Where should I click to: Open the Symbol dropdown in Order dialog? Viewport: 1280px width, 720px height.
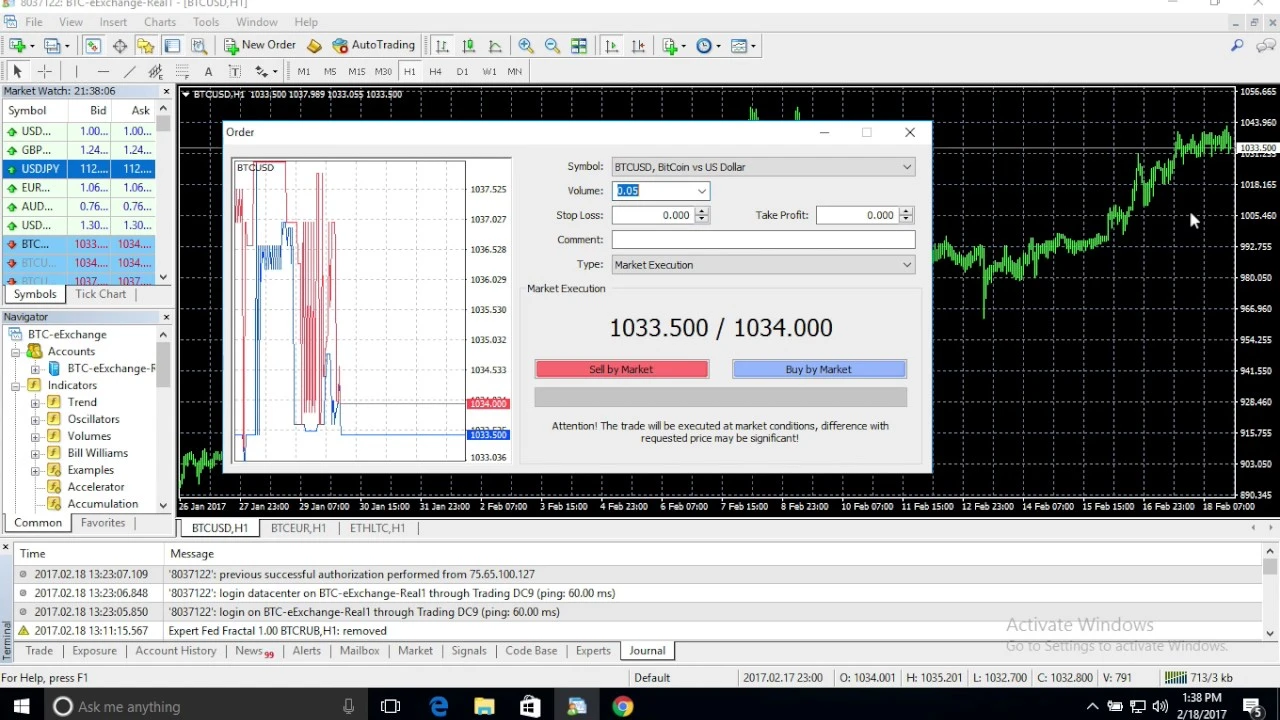tap(763, 167)
